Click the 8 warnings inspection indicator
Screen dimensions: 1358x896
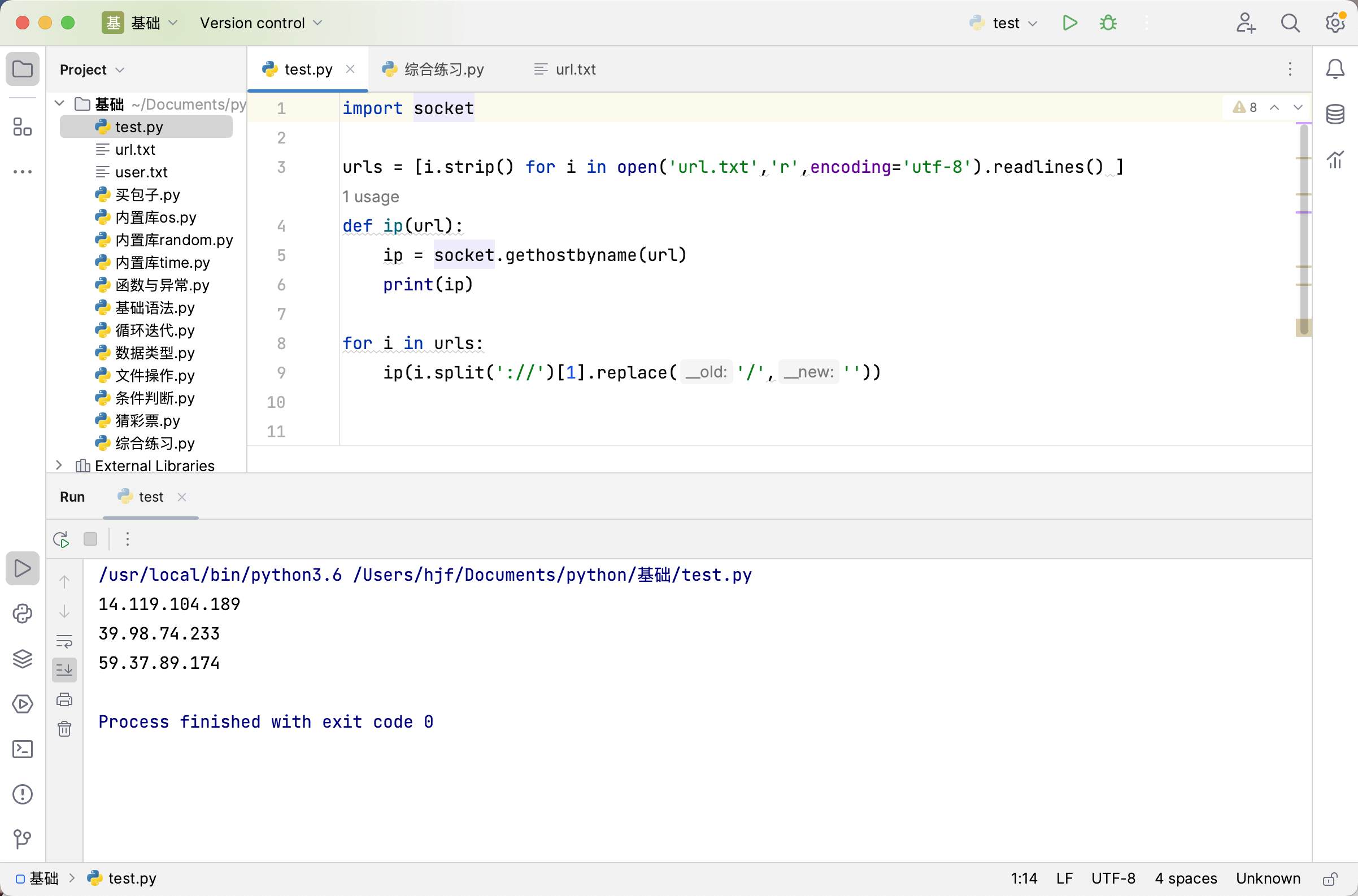coord(1245,107)
